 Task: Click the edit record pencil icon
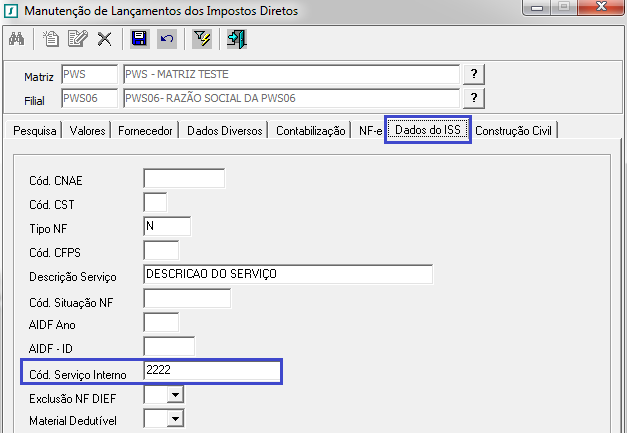pyautogui.click(x=78, y=39)
